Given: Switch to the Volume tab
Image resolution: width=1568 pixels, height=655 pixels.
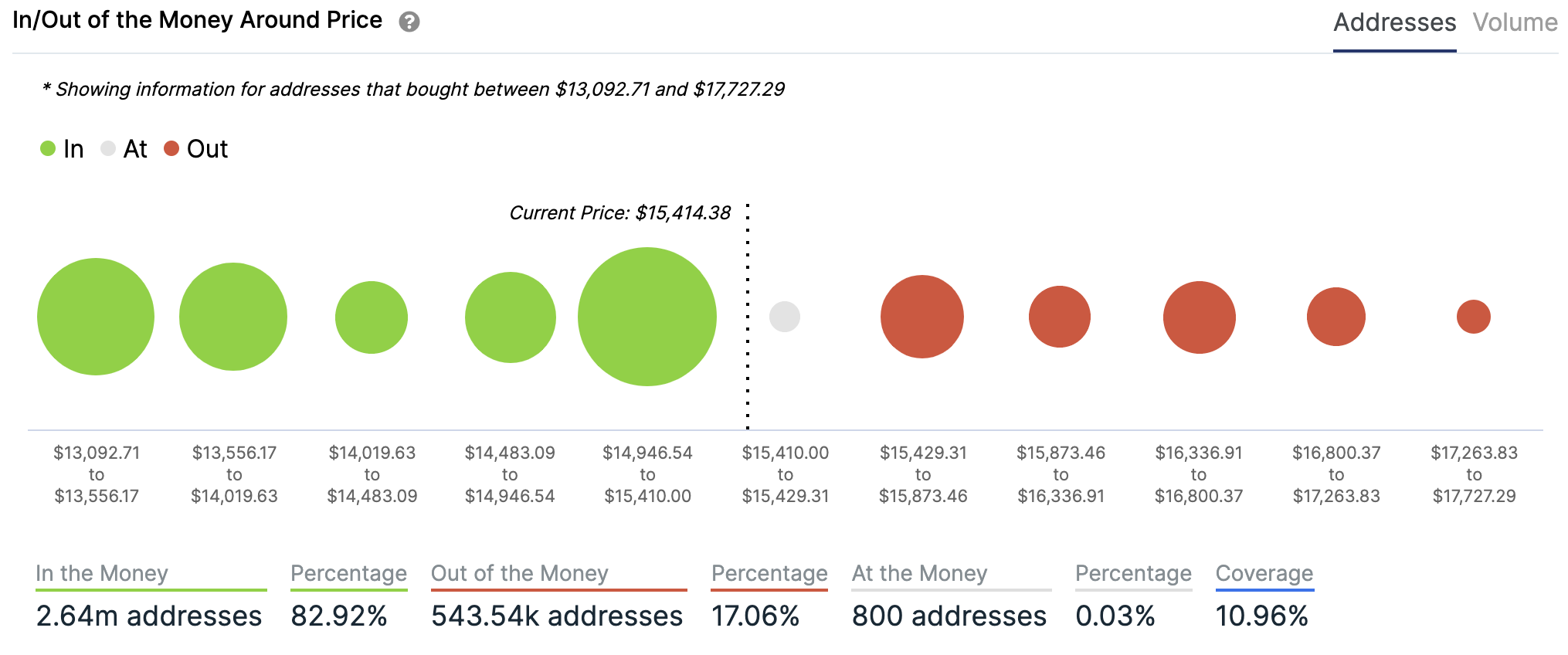Looking at the screenshot, I should click(1515, 22).
